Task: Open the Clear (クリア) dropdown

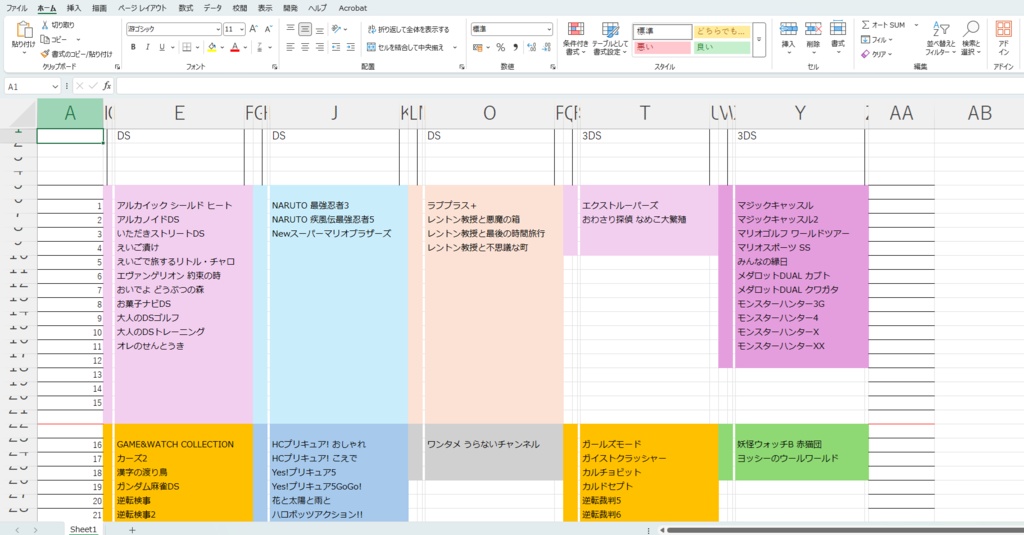Action: [876, 54]
